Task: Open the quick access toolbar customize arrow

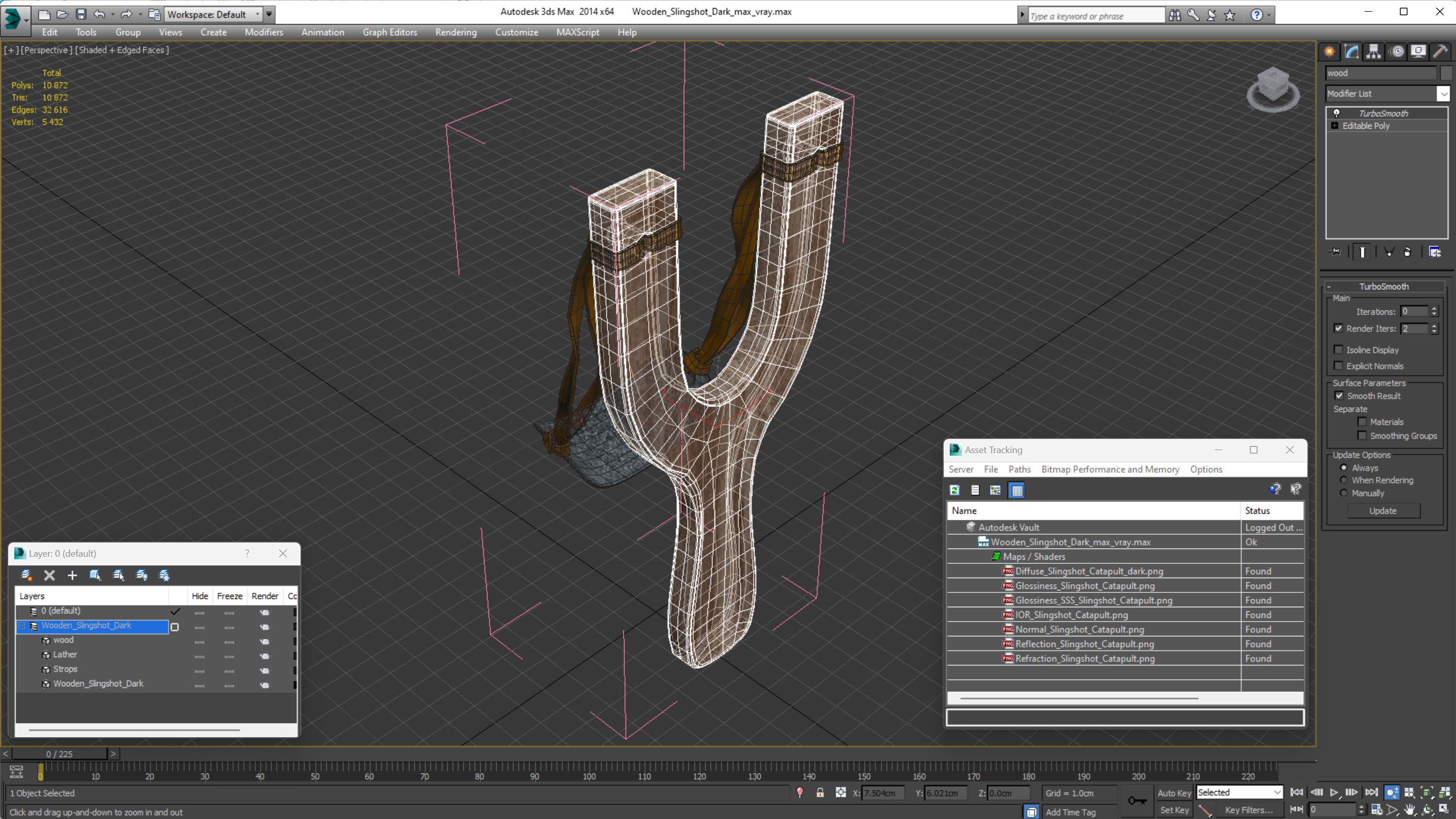Action: [269, 14]
